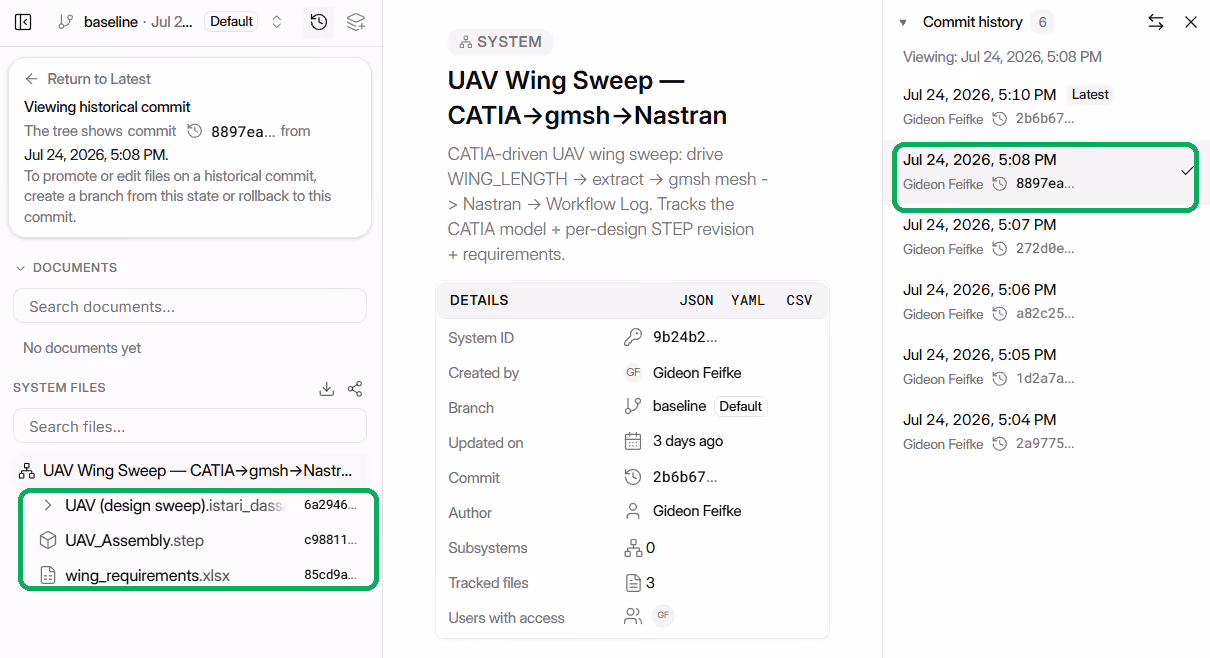Download system files icon
This screenshot has height=658, width=1210.
coord(326,389)
